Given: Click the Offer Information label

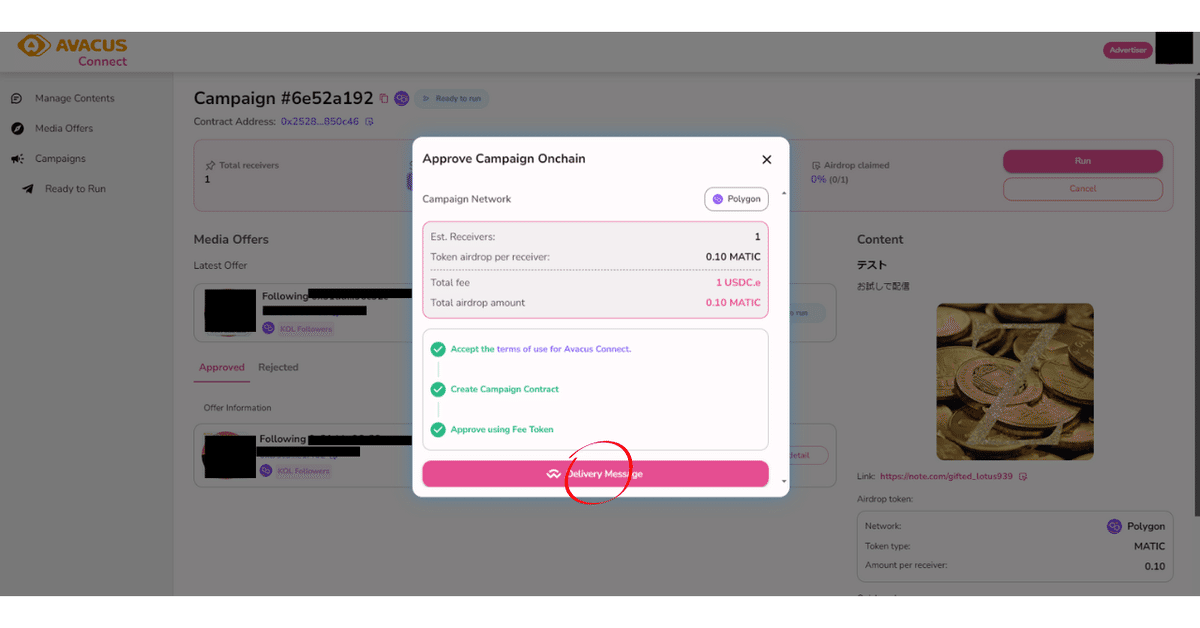Looking at the screenshot, I should pos(238,408).
